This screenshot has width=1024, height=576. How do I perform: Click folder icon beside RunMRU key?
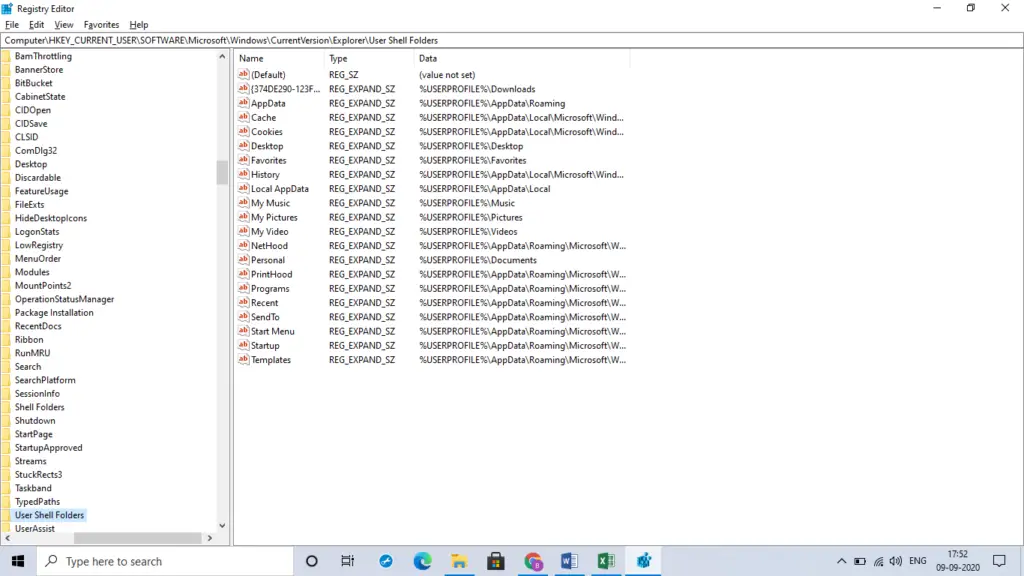pos(6,353)
